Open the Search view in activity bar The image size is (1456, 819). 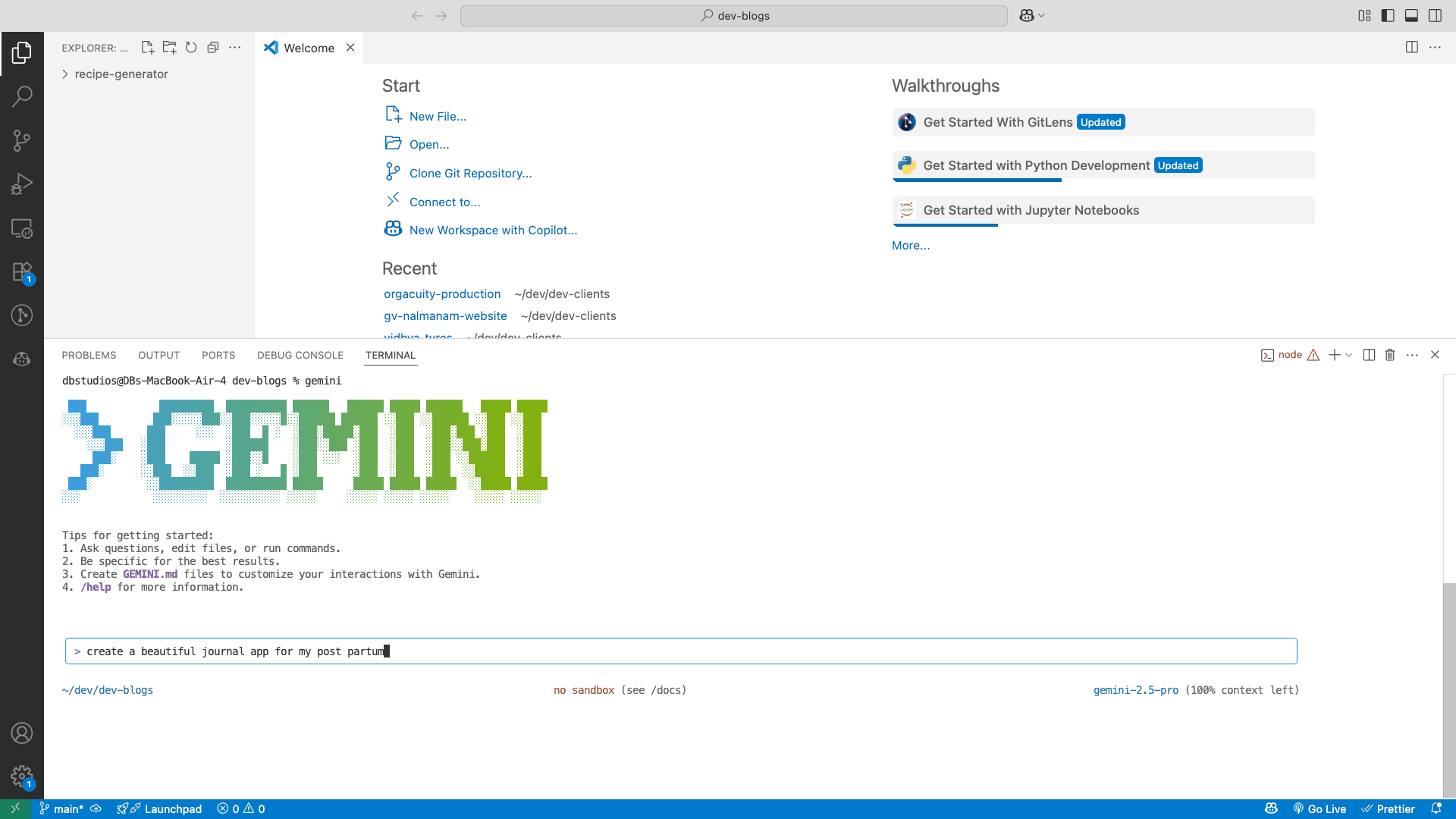[22, 96]
